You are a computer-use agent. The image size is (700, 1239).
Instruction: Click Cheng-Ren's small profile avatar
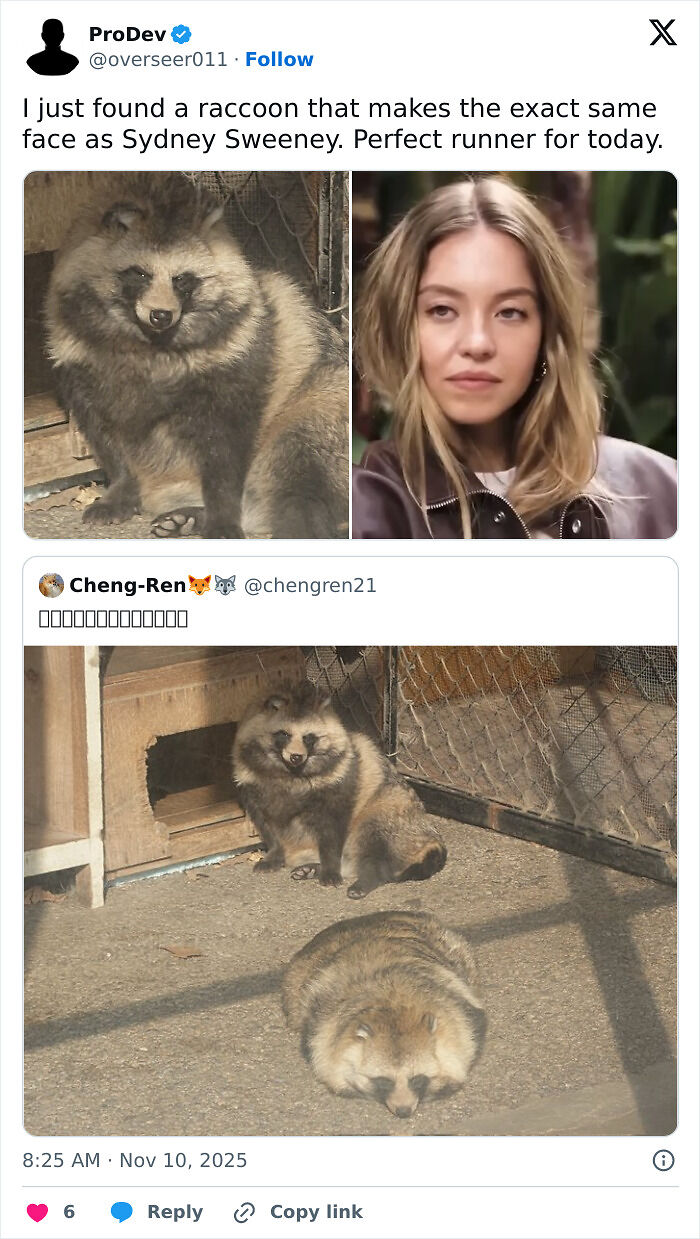point(51,585)
